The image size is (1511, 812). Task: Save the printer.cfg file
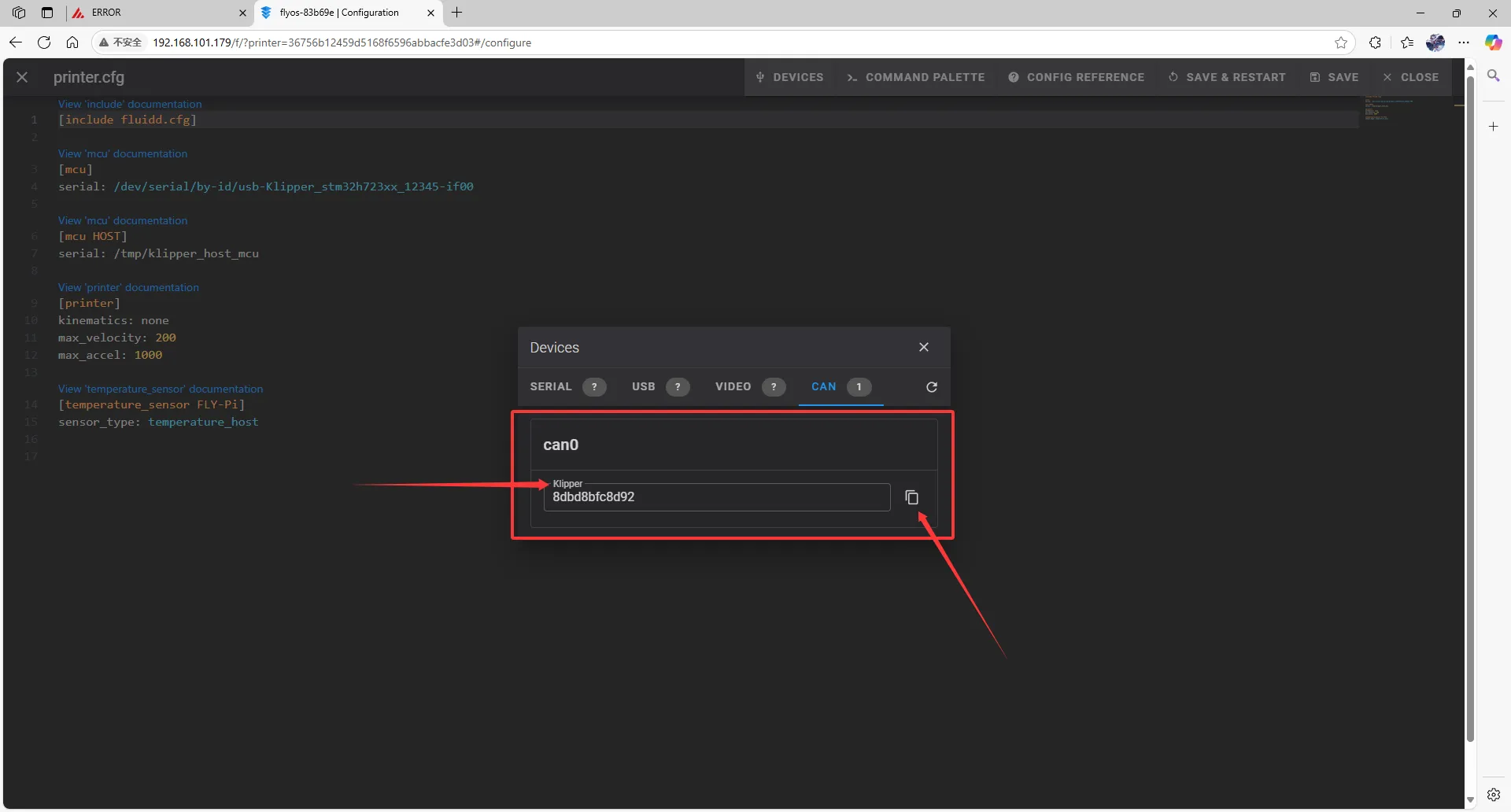pyautogui.click(x=1335, y=77)
